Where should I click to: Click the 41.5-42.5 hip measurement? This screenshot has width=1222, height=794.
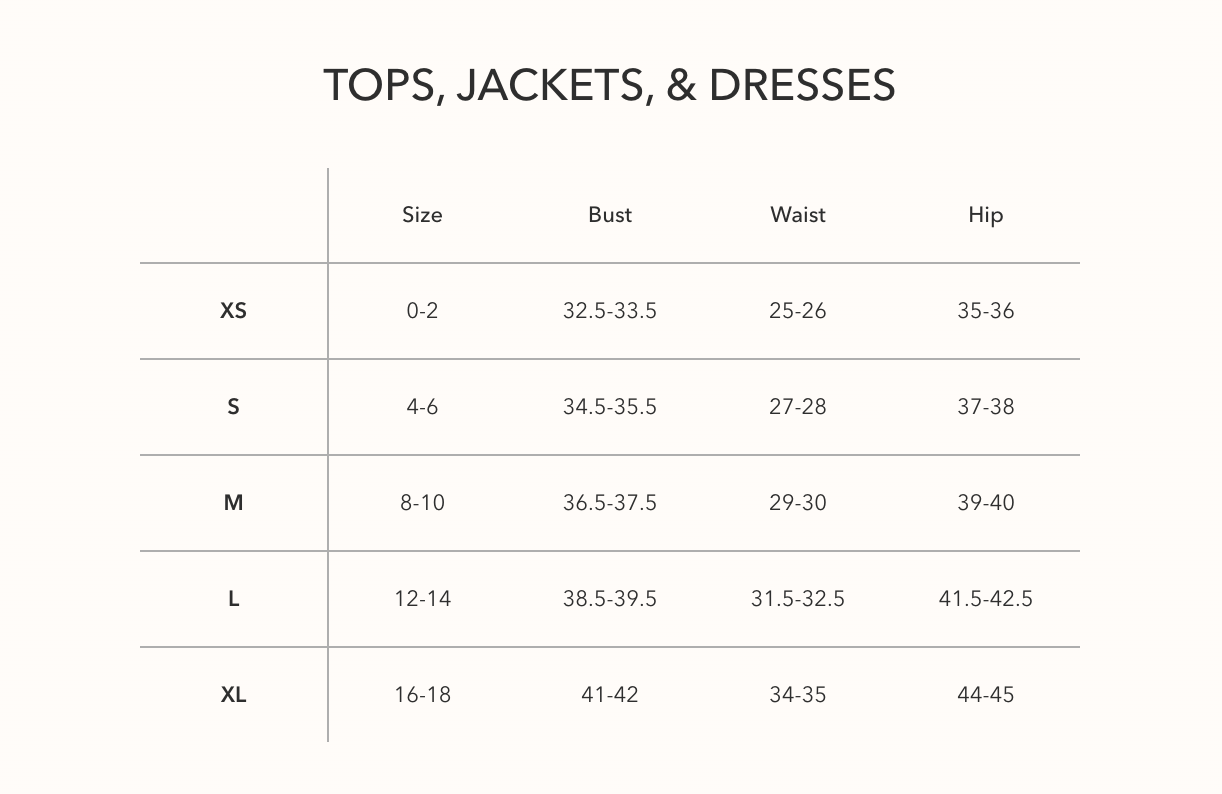[x=985, y=599]
